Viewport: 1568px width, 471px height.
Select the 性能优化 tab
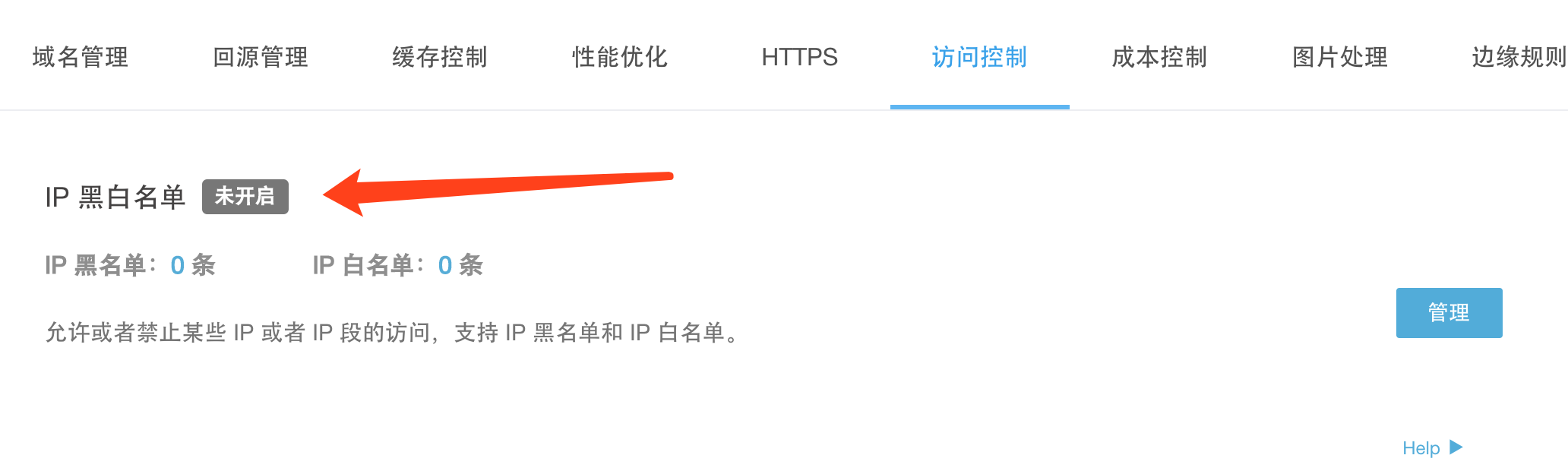click(x=620, y=57)
